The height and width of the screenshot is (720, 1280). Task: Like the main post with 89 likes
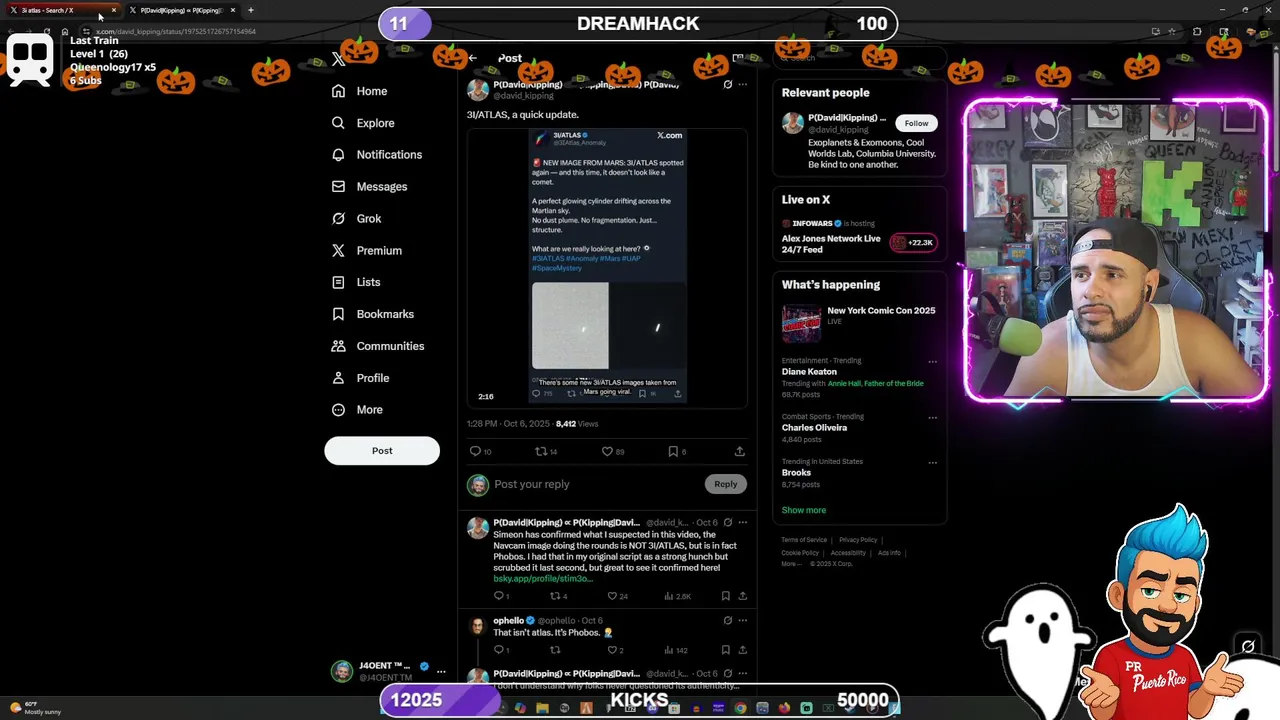(x=607, y=452)
